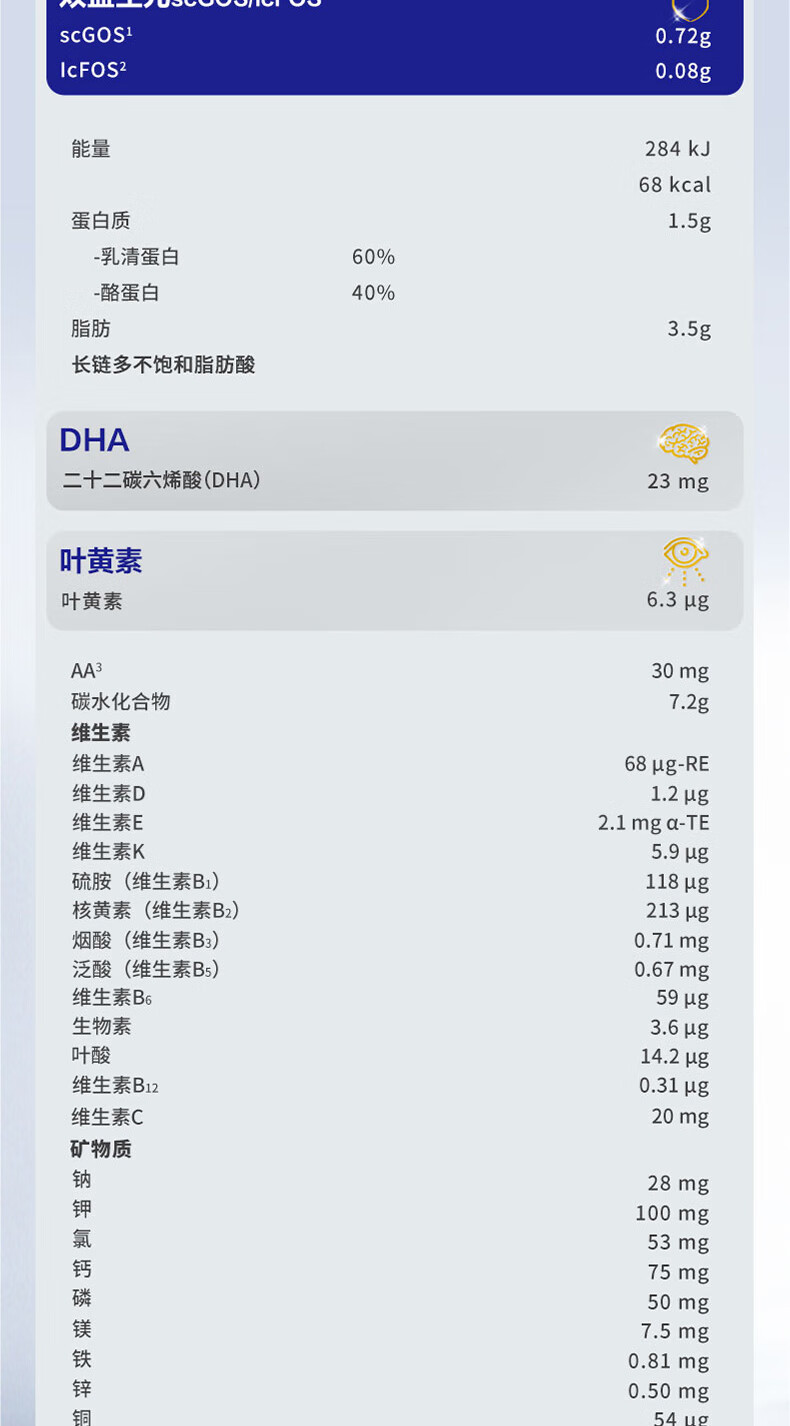Click the 能量 284 kJ value

point(677,149)
